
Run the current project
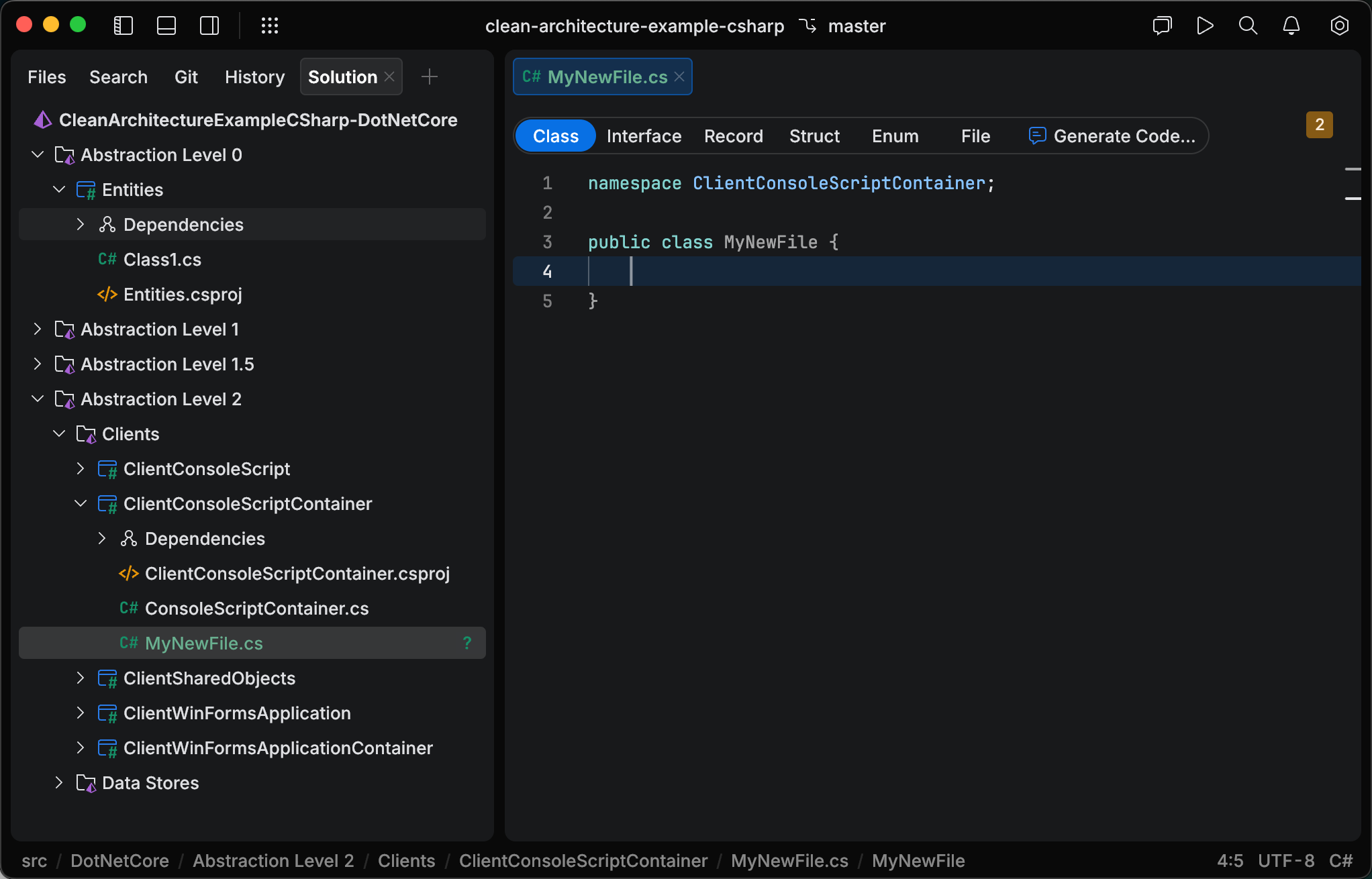click(x=1204, y=25)
